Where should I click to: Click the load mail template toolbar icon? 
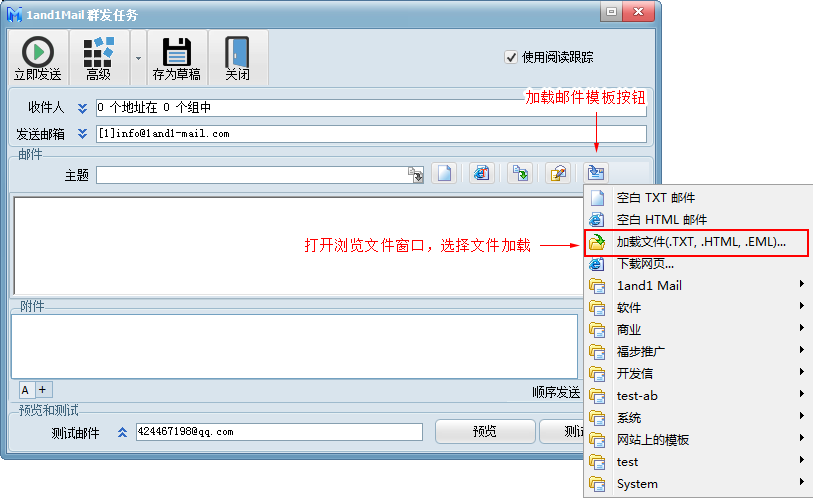pyautogui.click(x=596, y=173)
